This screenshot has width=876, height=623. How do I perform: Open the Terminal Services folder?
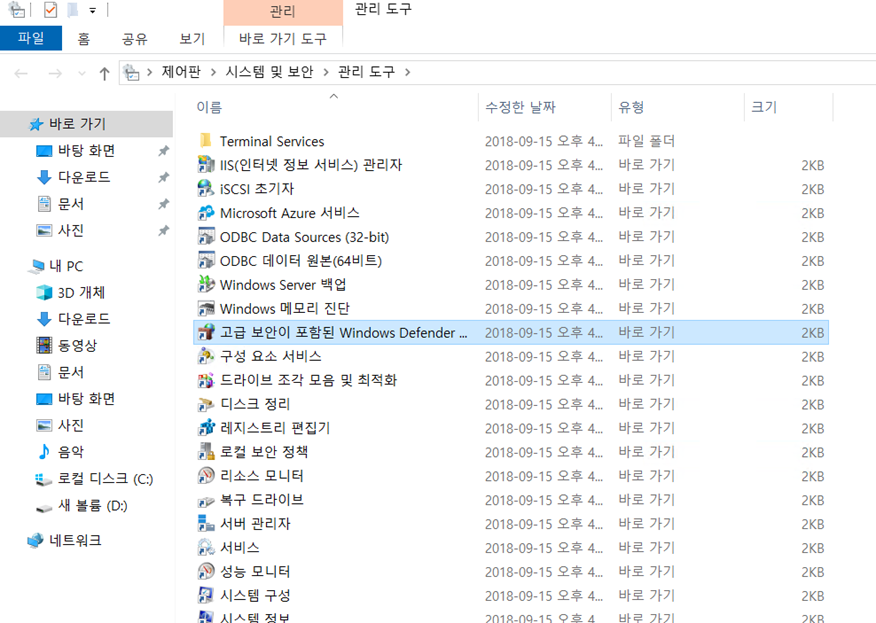[271, 141]
